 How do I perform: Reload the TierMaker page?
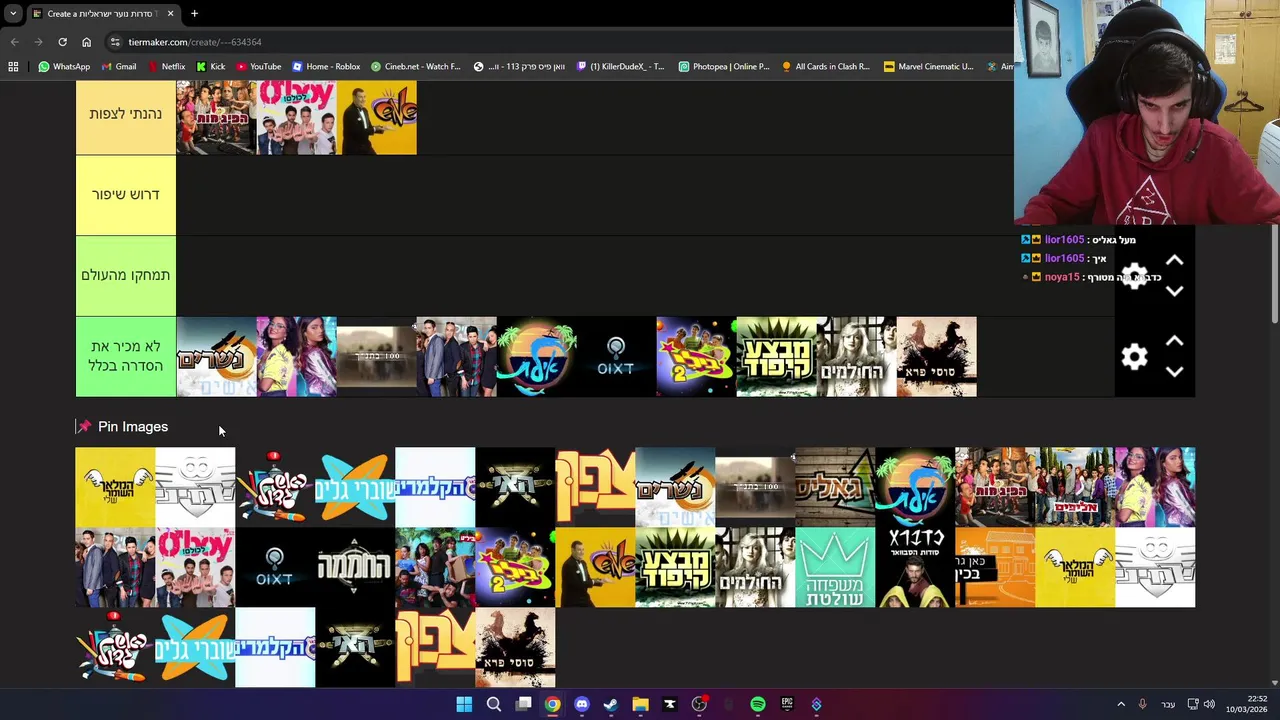(x=62, y=42)
